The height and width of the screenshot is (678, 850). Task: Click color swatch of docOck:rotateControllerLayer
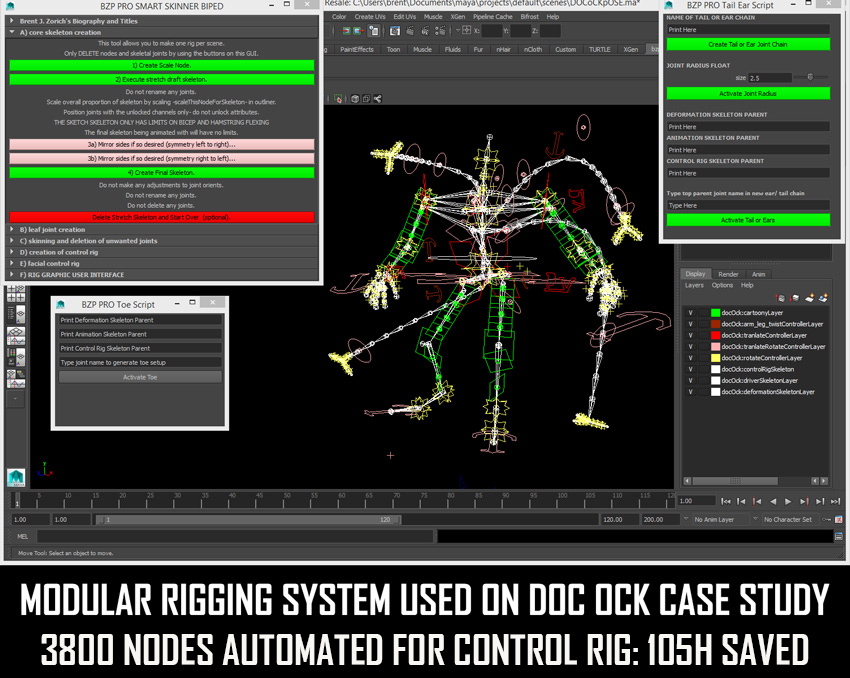pyautogui.click(x=716, y=358)
